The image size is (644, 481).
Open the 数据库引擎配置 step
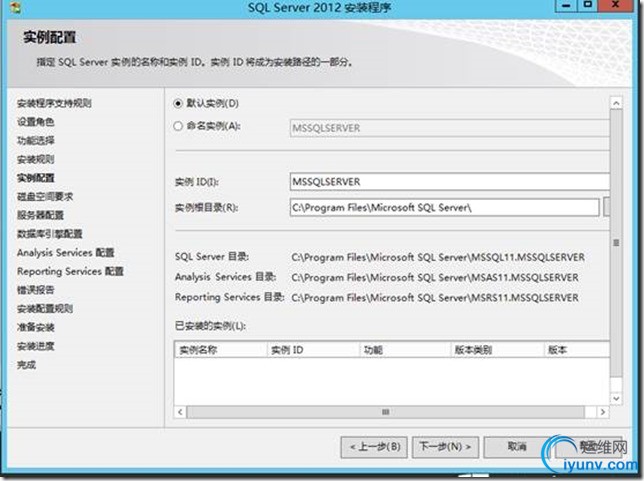[x=50, y=234]
